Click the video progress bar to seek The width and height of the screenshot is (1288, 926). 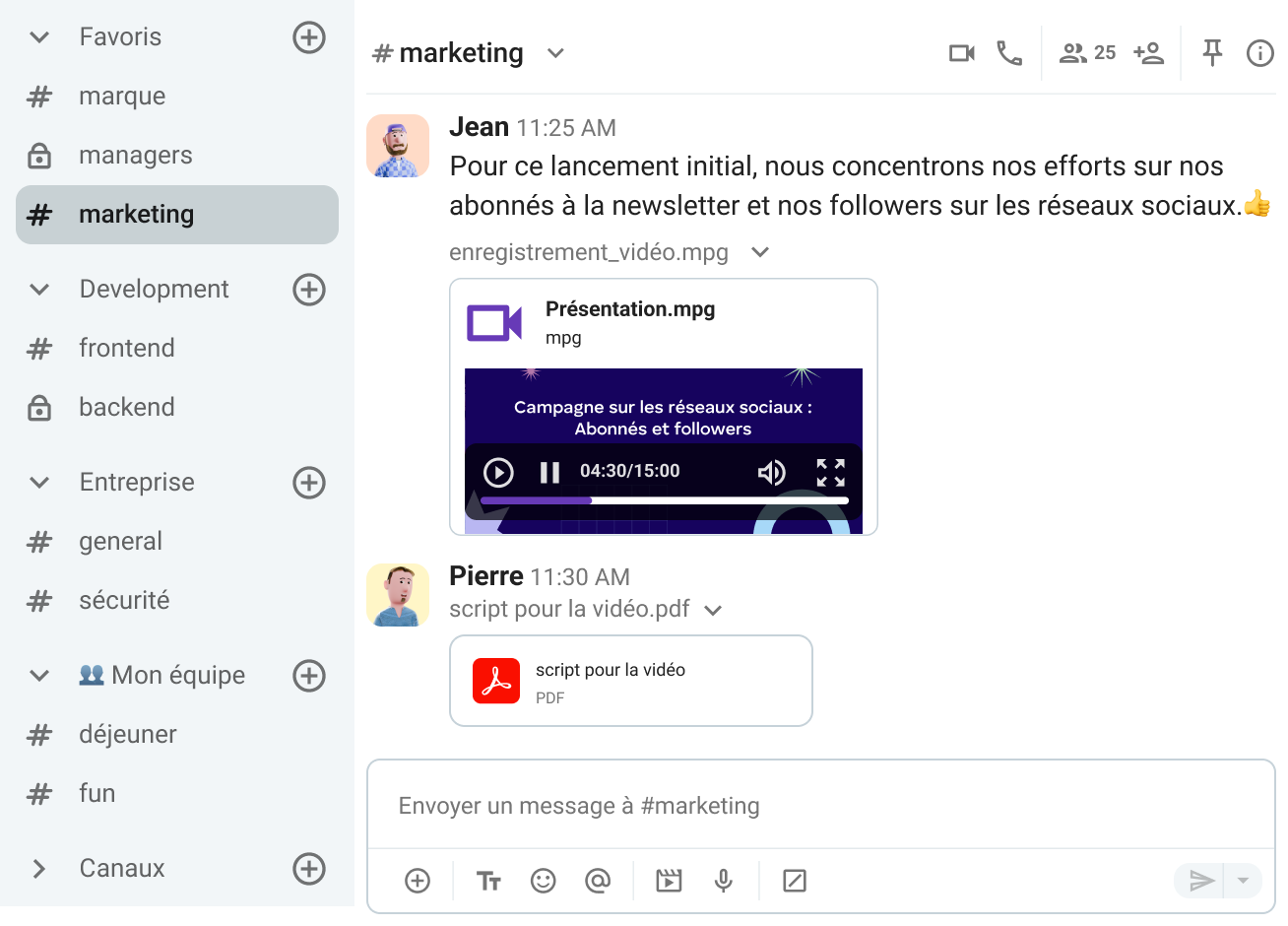(x=663, y=500)
